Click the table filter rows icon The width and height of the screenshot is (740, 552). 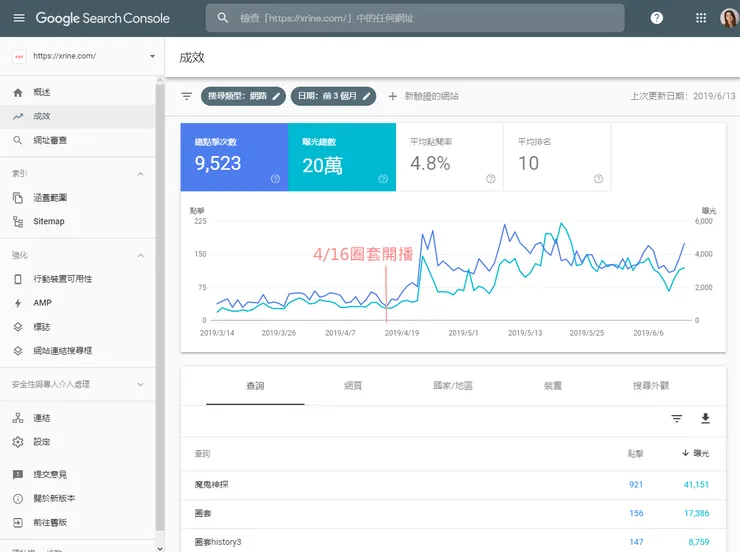point(677,419)
